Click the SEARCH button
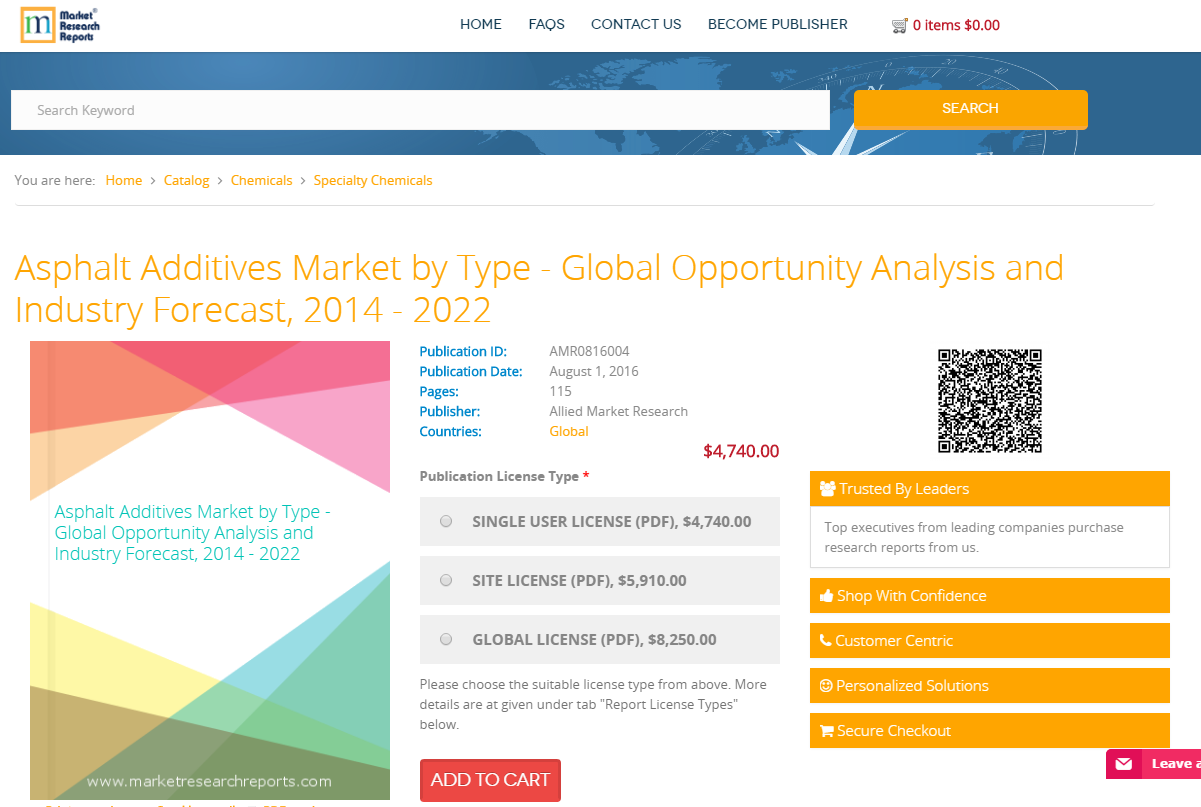Screen dimensions: 1201x807 969,108
